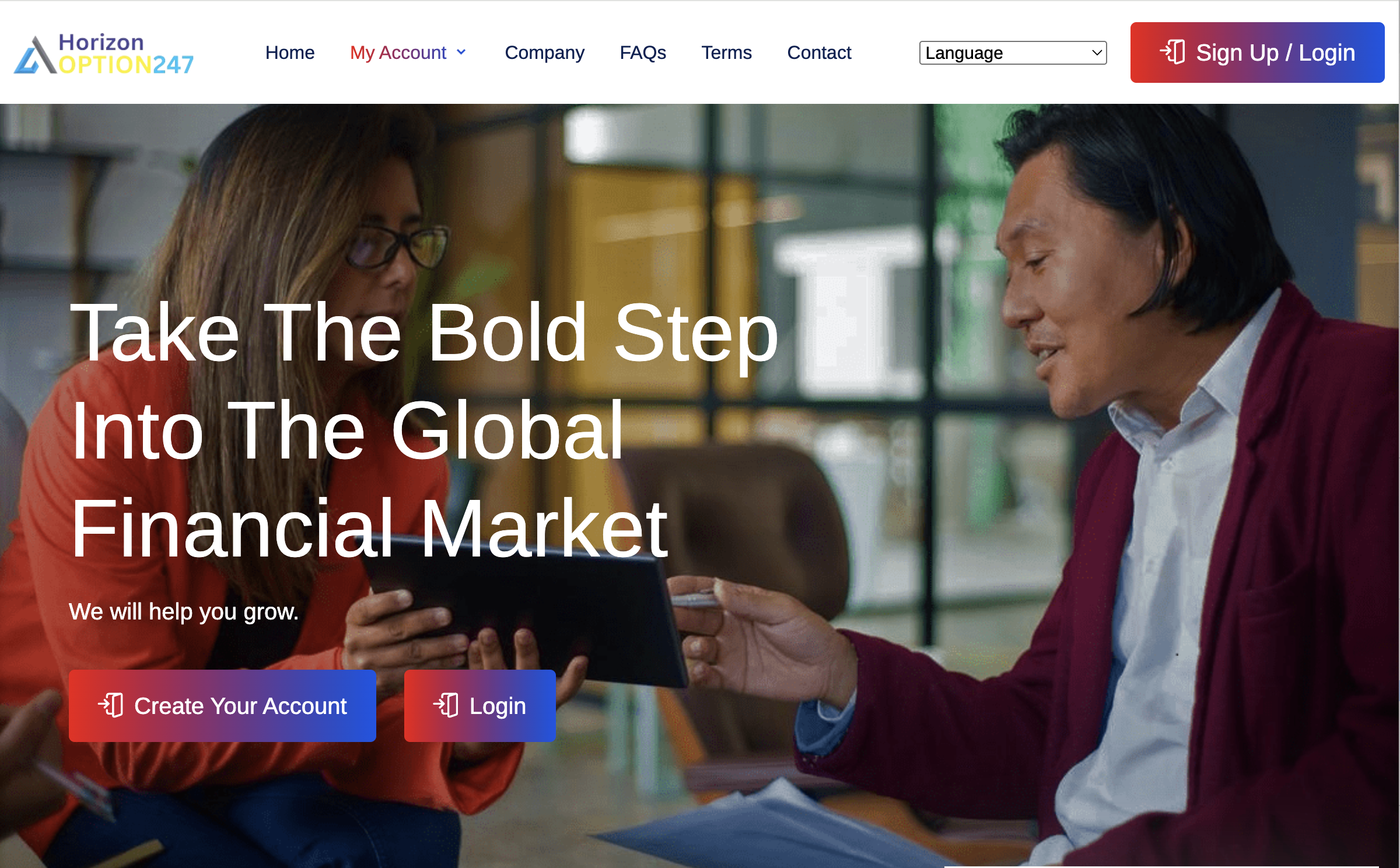Viewport: 1400px width, 868px height.
Task: Go to the Home menu item
Action: [290, 52]
